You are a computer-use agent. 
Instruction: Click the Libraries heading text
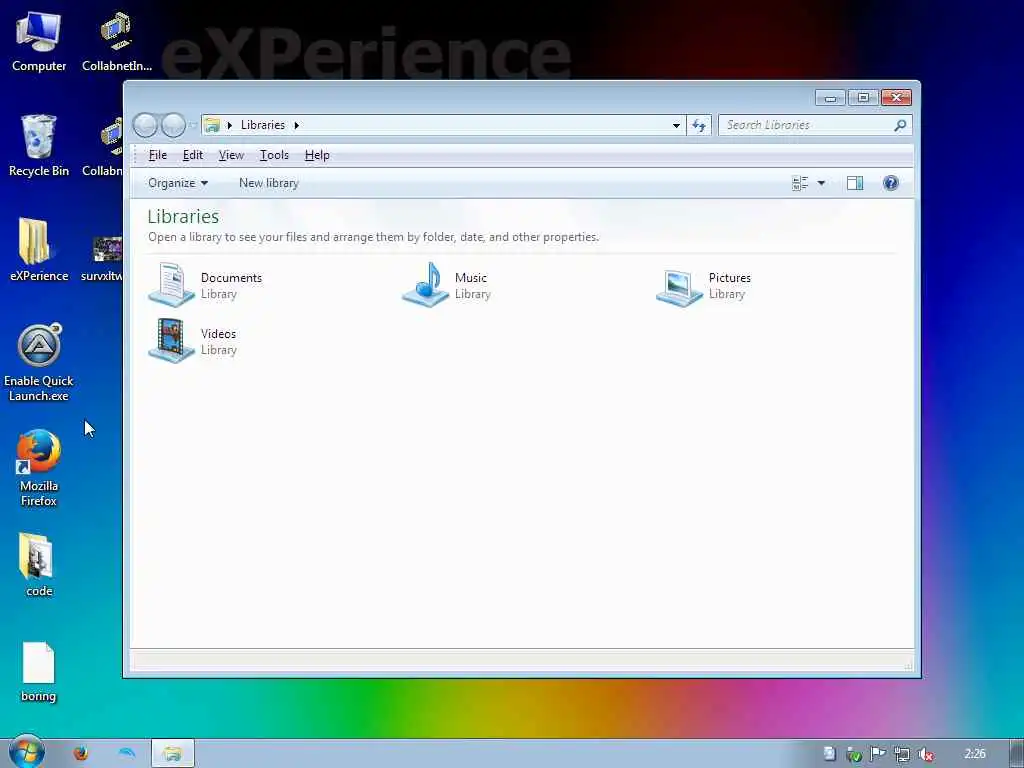tap(183, 216)
